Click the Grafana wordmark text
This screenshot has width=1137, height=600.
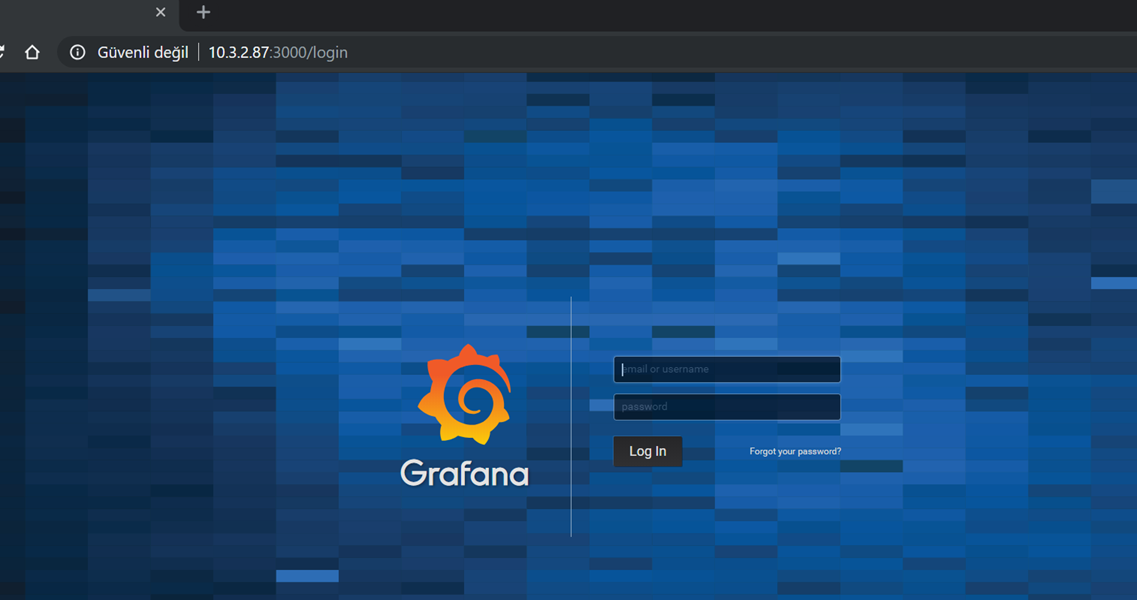point(465,473)
